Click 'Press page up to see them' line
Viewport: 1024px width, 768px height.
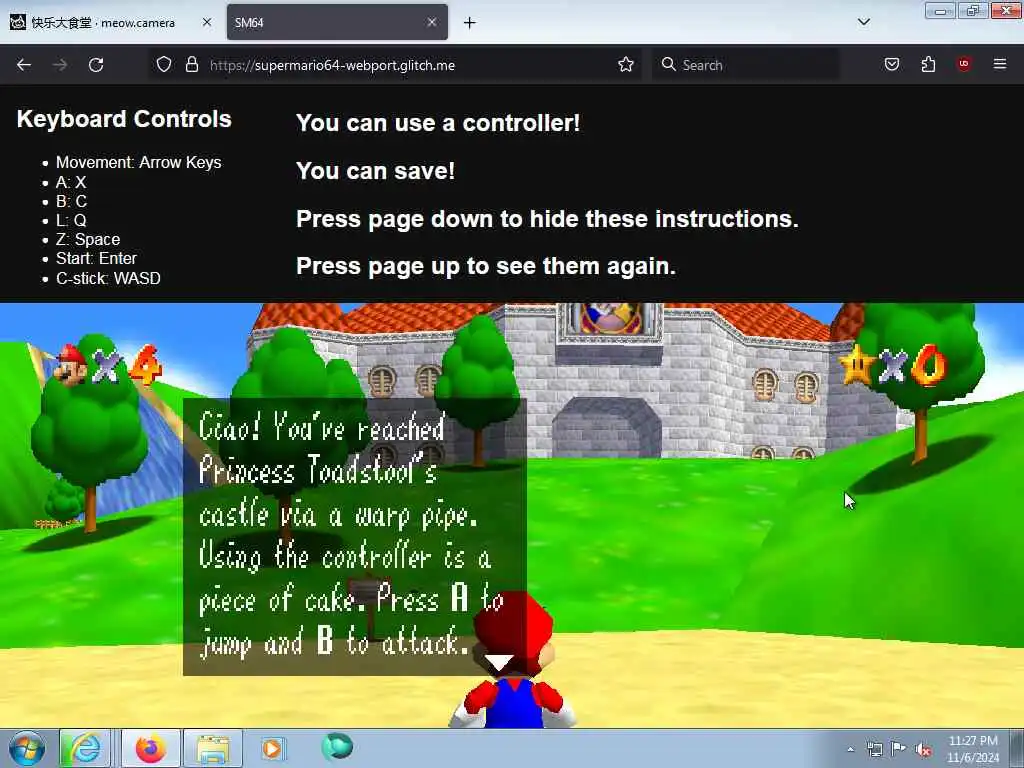[486, 266]
